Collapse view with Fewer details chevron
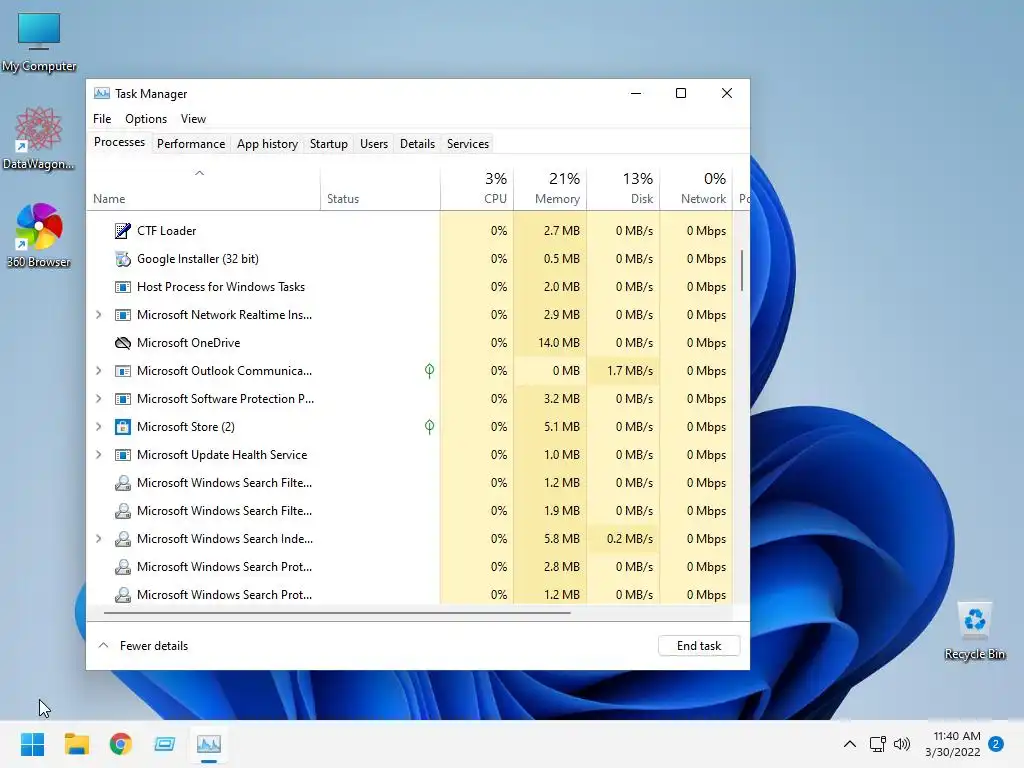Image resolution: width=1024 pixels, height=768 pixels. [x=103, y=645]
